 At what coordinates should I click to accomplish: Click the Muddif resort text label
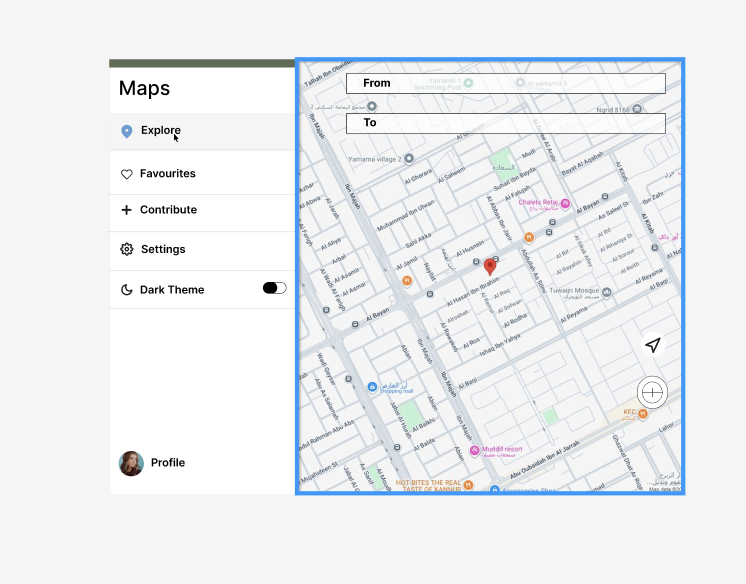click(502, 449)
